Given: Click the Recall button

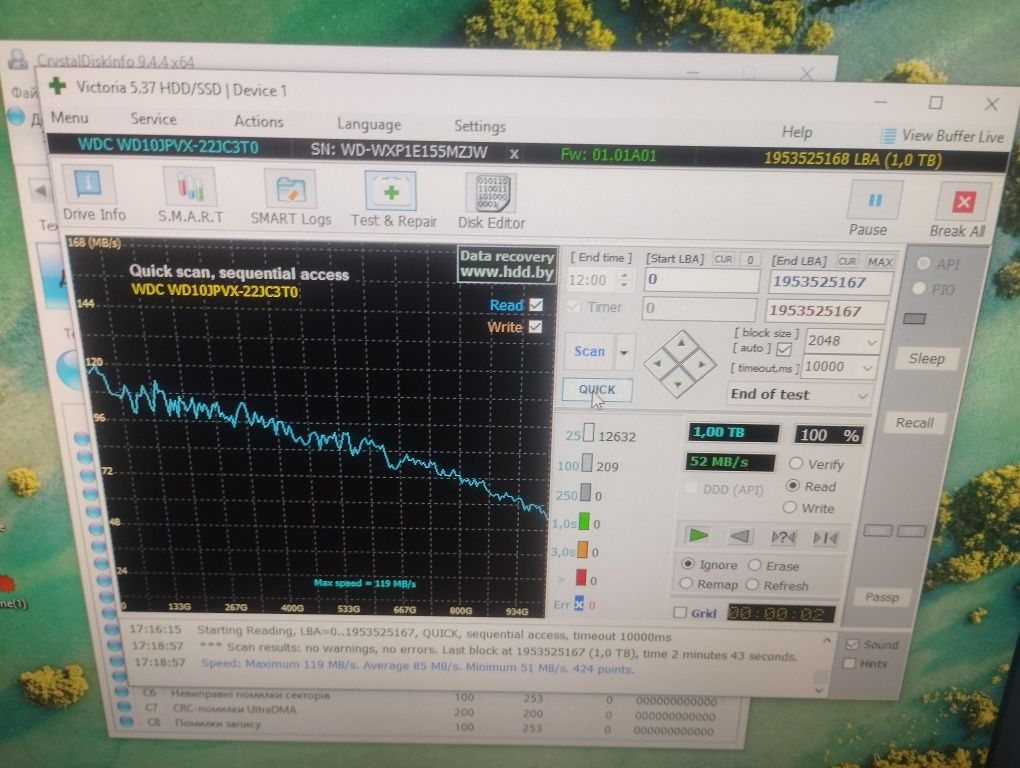Looking at the screenshot, I should point(915,423).
